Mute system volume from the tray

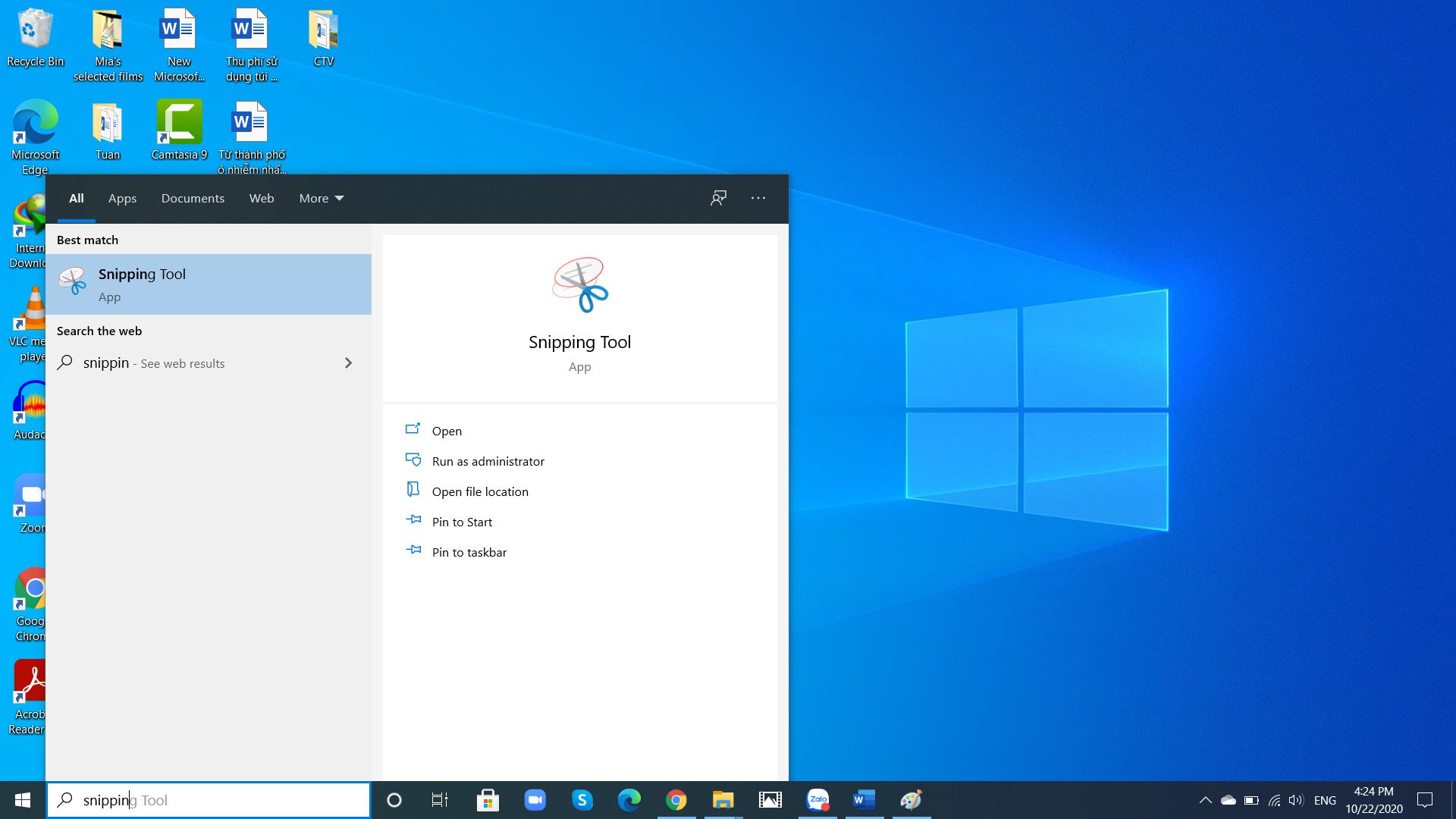tap(1294, 799)
